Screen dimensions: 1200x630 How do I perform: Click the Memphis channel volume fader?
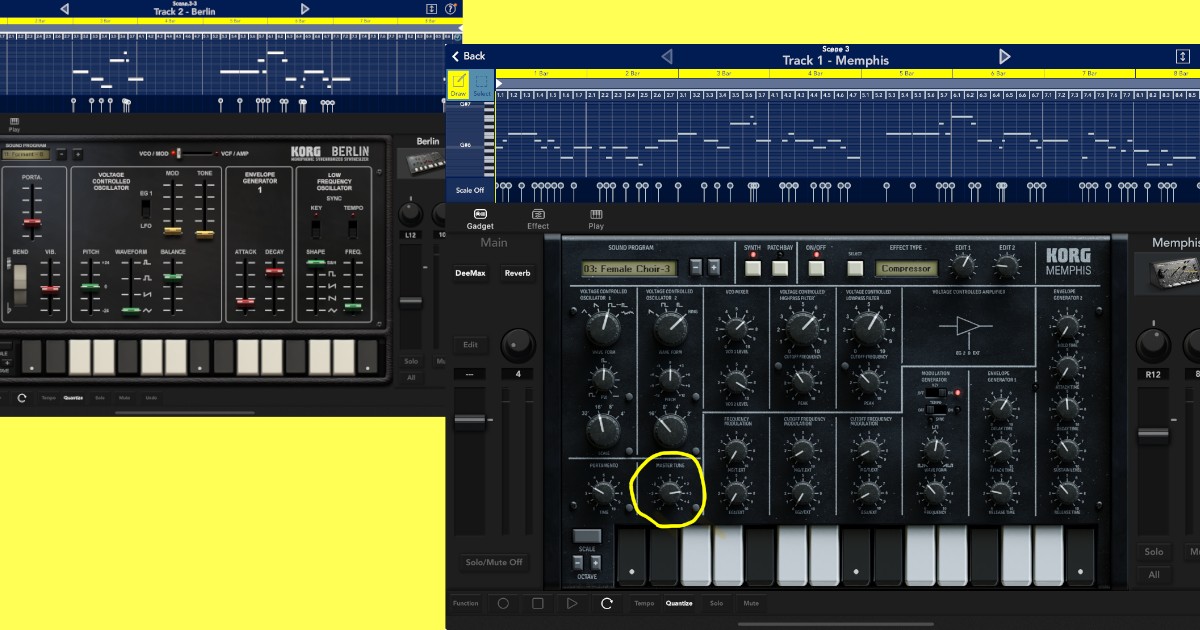click(x=1153, y=434)
